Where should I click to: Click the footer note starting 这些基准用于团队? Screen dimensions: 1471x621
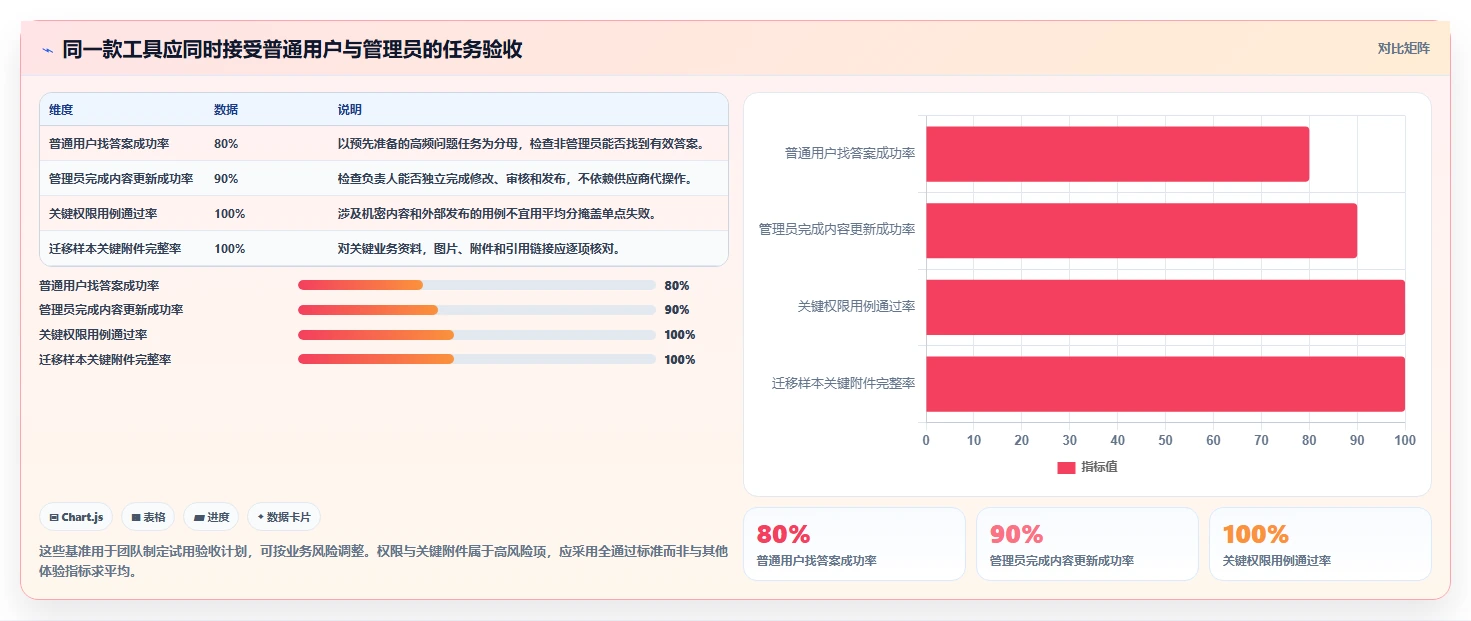tap(383, 561)
